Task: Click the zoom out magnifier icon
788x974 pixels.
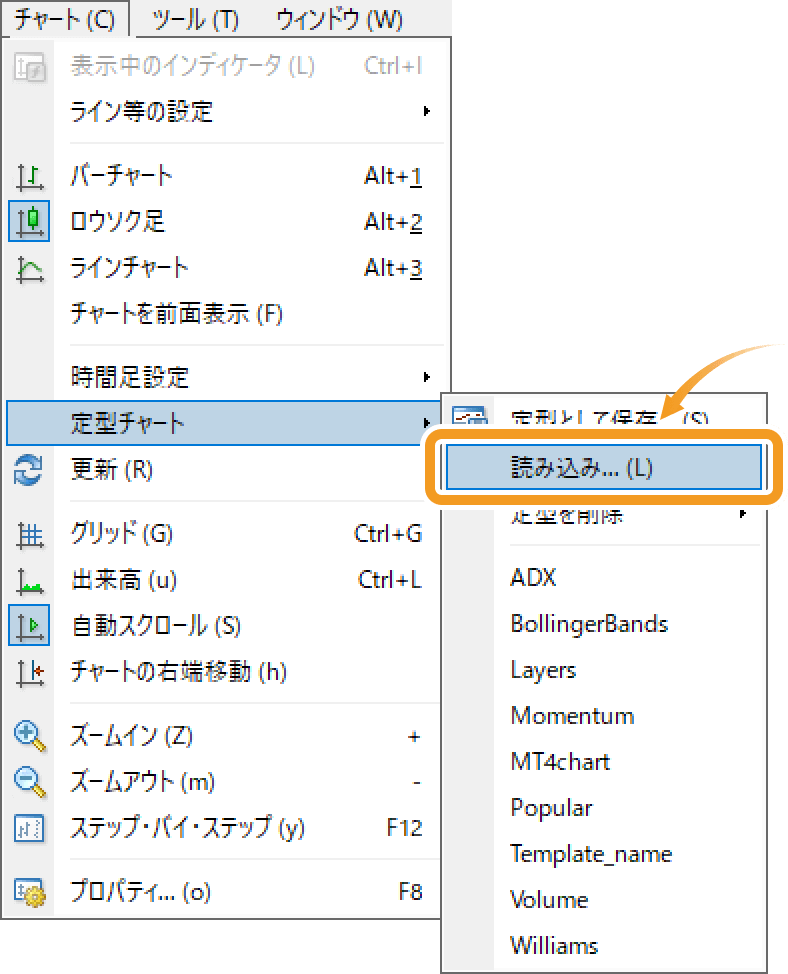Action: (29, 782)
